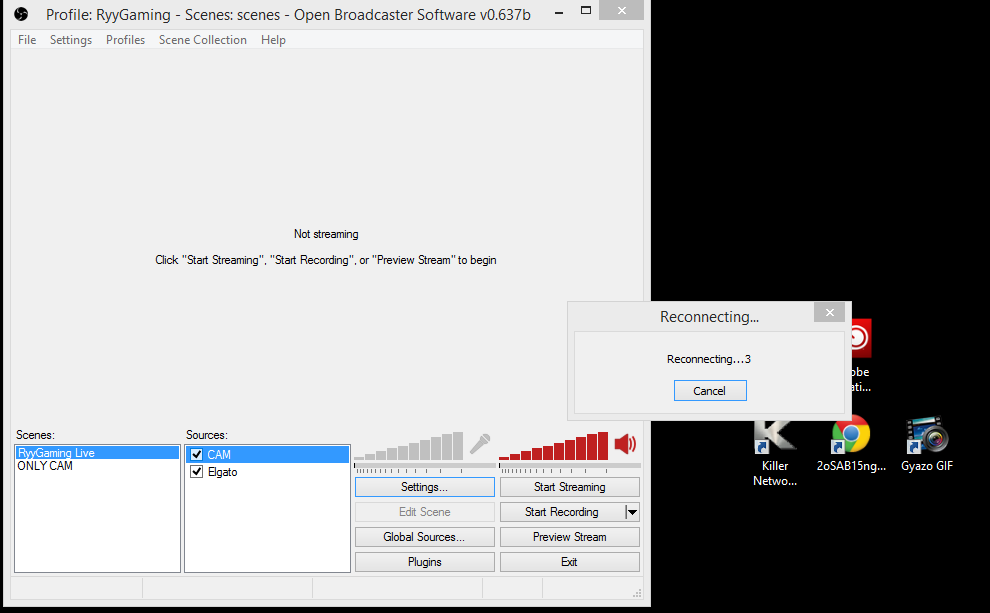Open the File menu
The image size is (990, 613).
27,40
